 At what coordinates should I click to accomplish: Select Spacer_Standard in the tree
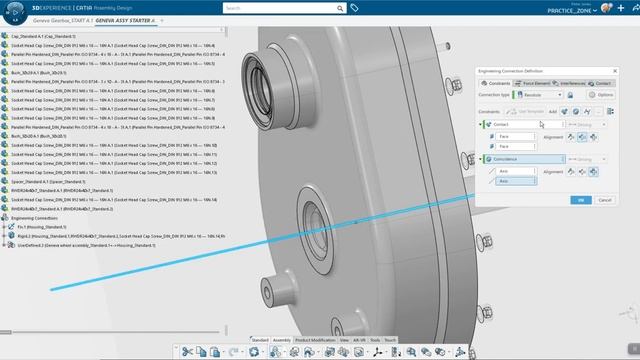point(48,182)
